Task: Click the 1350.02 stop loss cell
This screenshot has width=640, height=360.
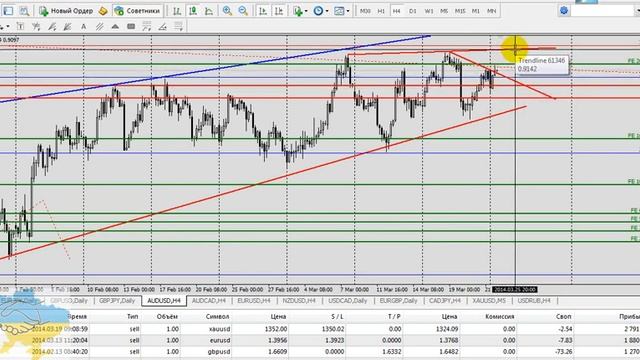Action: point(333,329)
